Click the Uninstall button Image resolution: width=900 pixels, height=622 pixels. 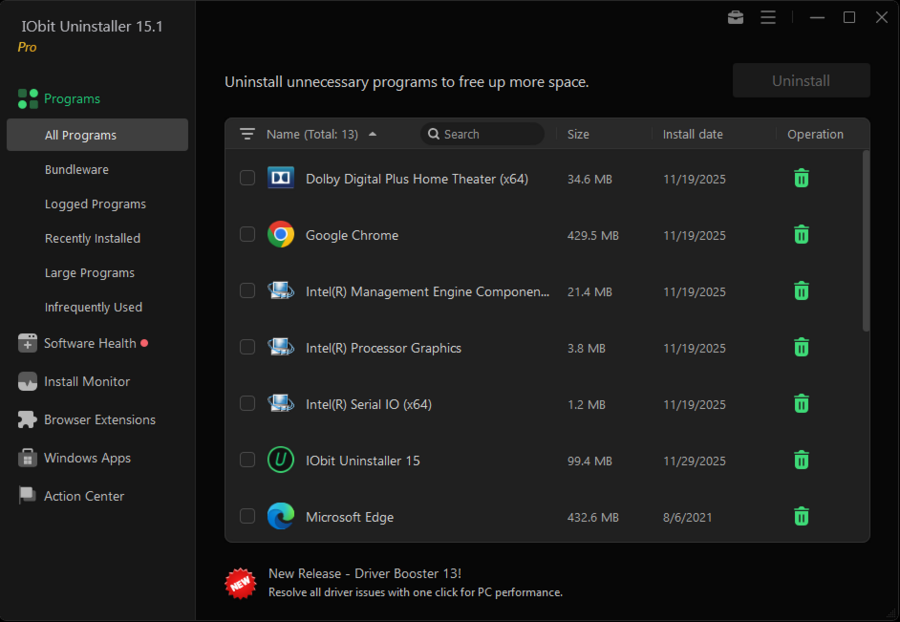(x=801, y=80)
